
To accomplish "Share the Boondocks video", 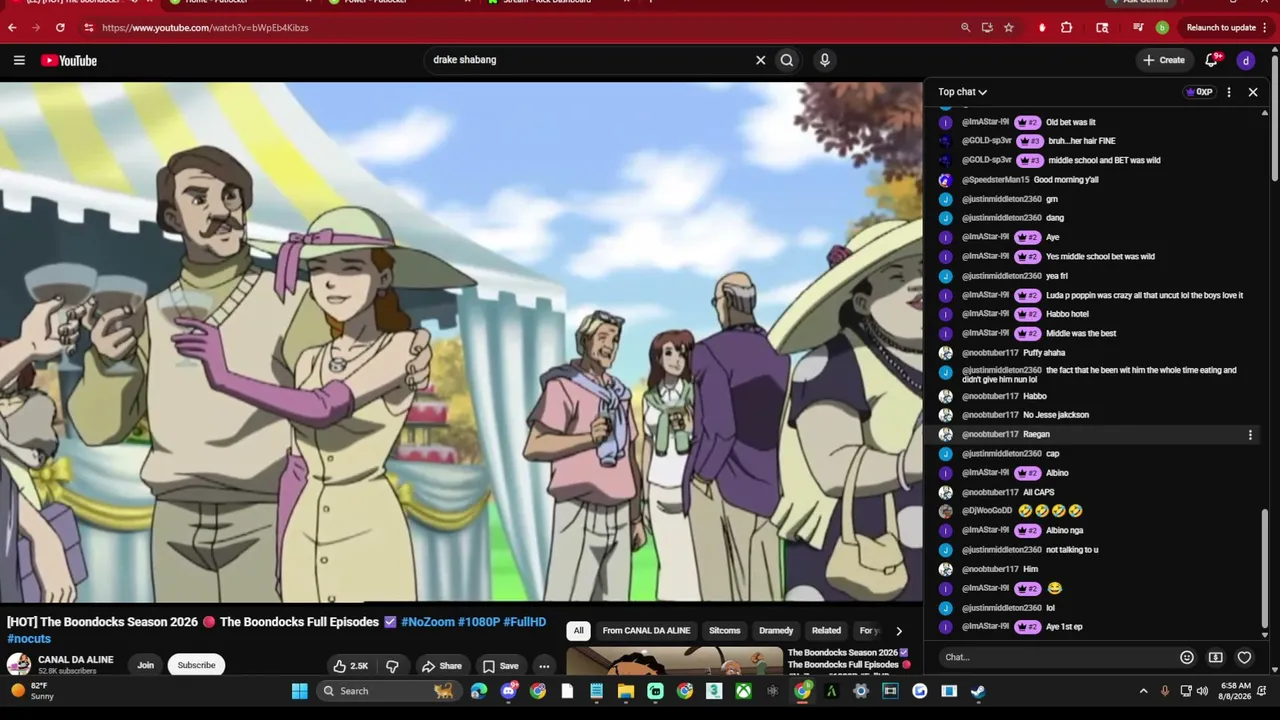I will (441, 666).
